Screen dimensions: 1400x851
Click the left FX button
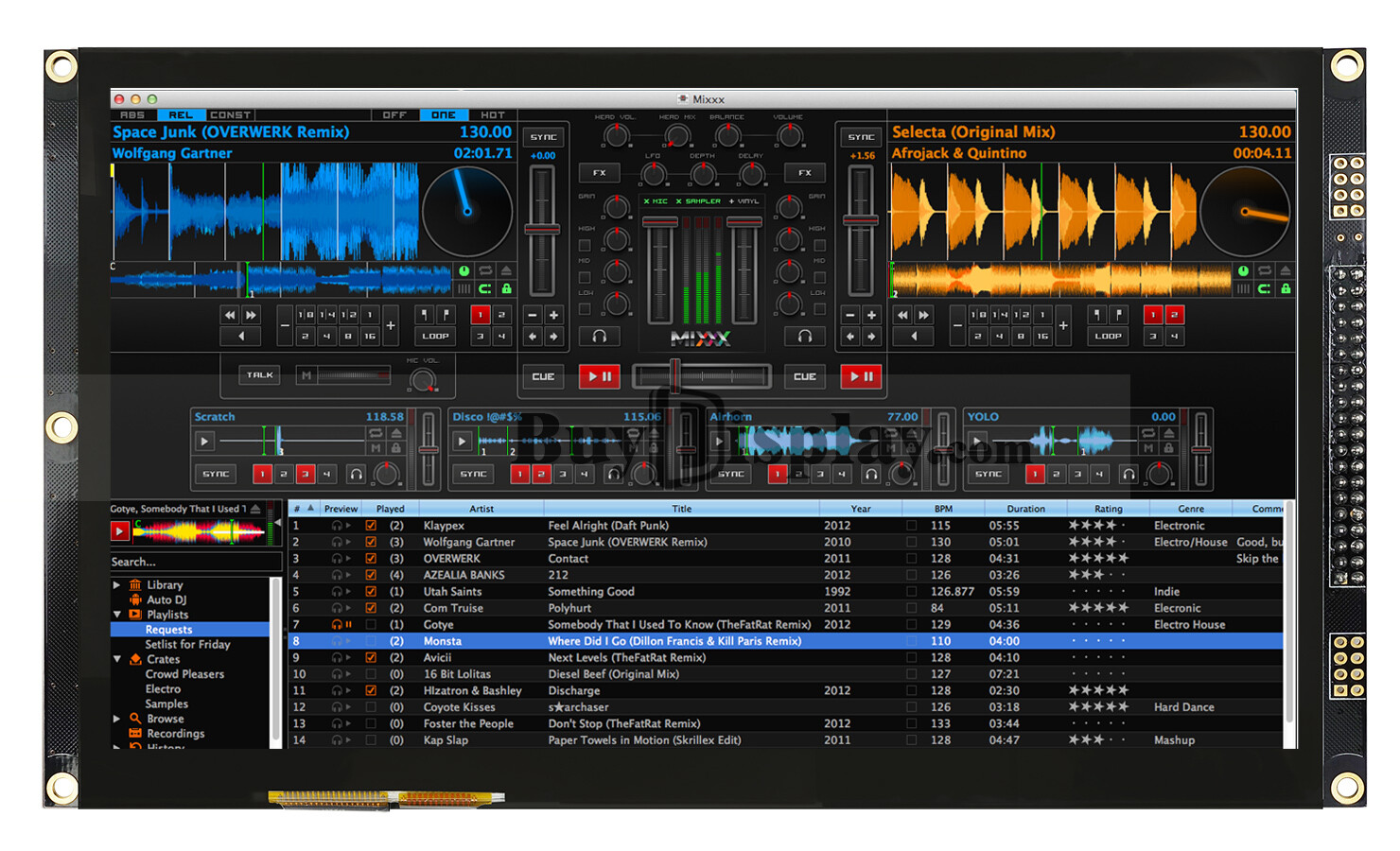[599, 173]
